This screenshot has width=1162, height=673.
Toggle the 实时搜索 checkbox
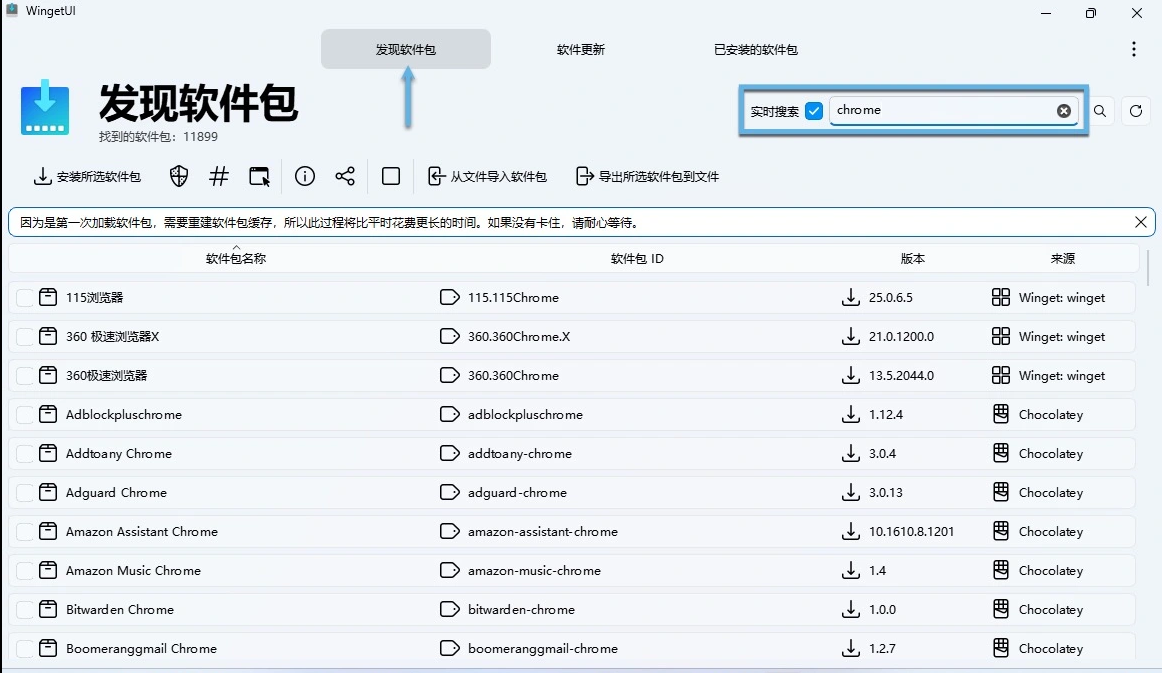point(814,111)
